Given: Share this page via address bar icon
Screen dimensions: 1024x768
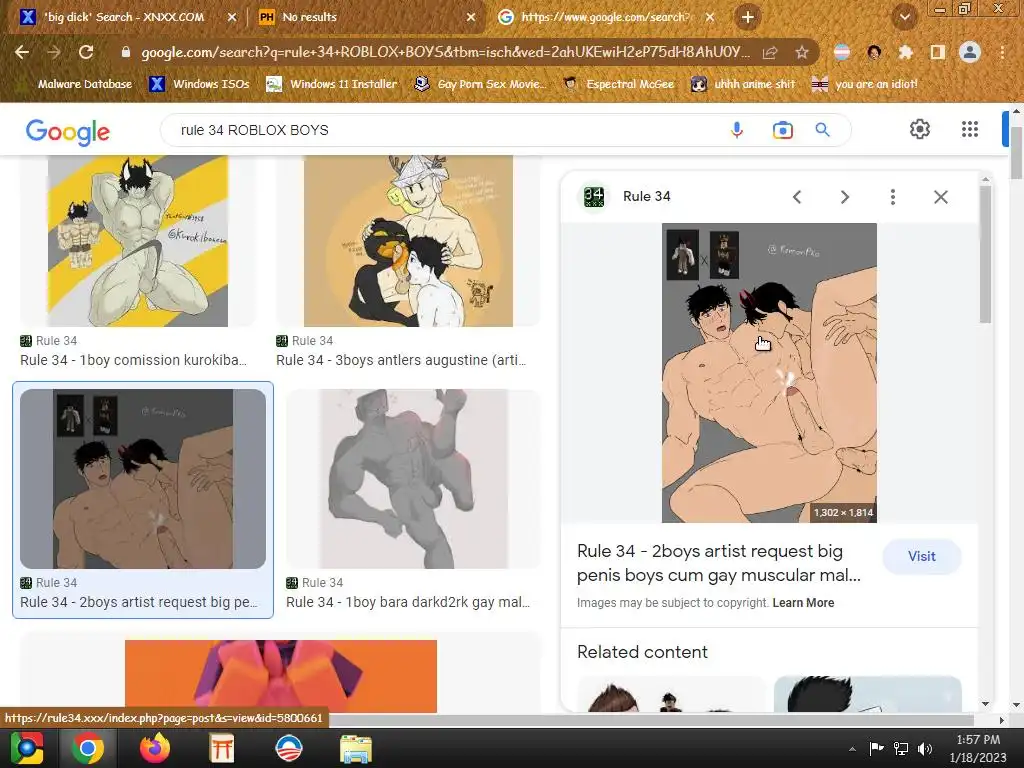Looking at the screenshot, I should (x=770, y=52).
